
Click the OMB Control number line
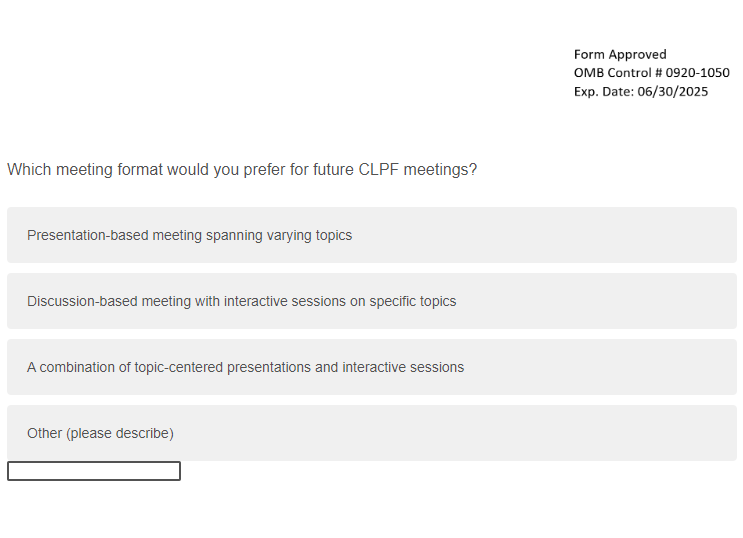click(x=651, y=73)
